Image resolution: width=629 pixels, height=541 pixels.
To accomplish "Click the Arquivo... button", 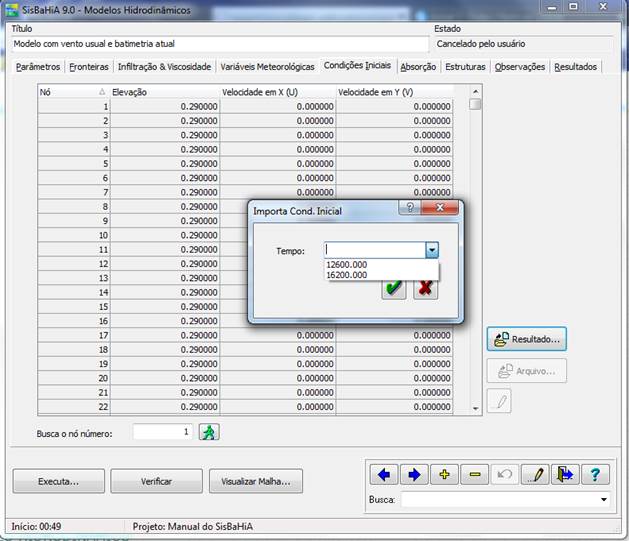I will coord(527,371).
